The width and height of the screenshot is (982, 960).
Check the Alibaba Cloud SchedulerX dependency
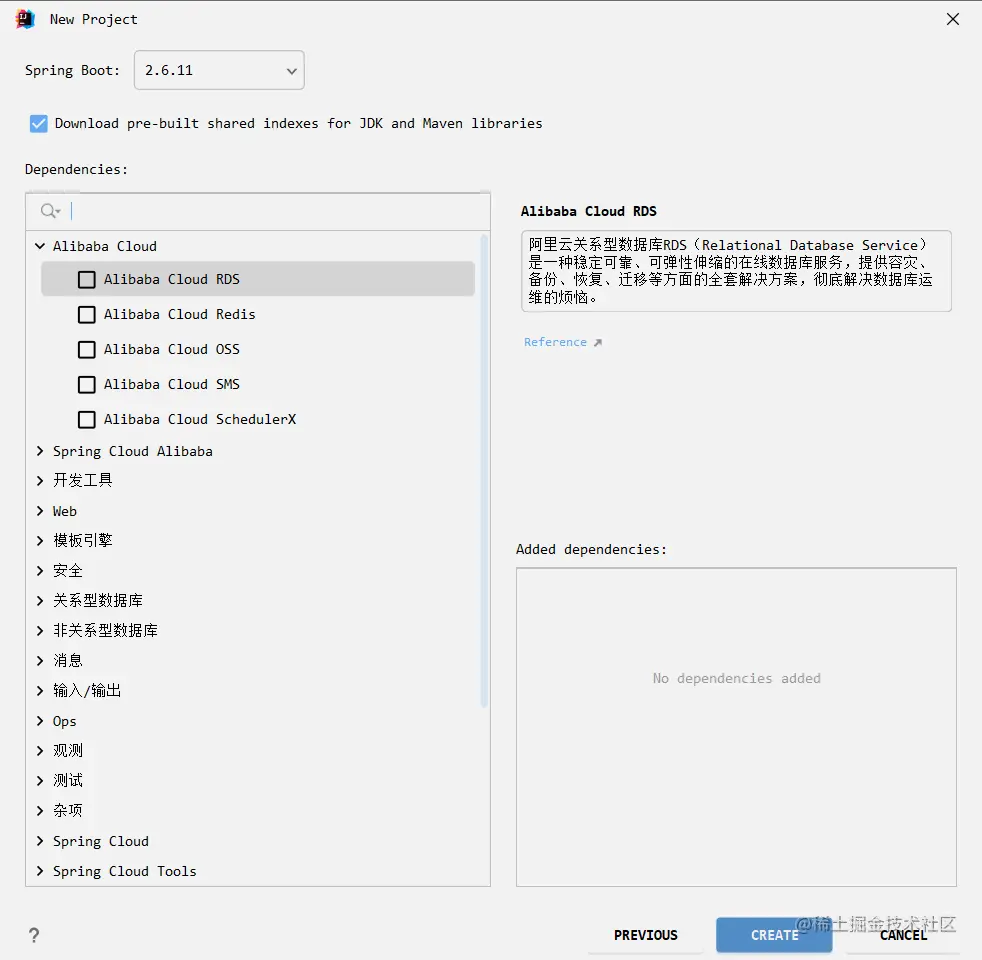(86, 419)
